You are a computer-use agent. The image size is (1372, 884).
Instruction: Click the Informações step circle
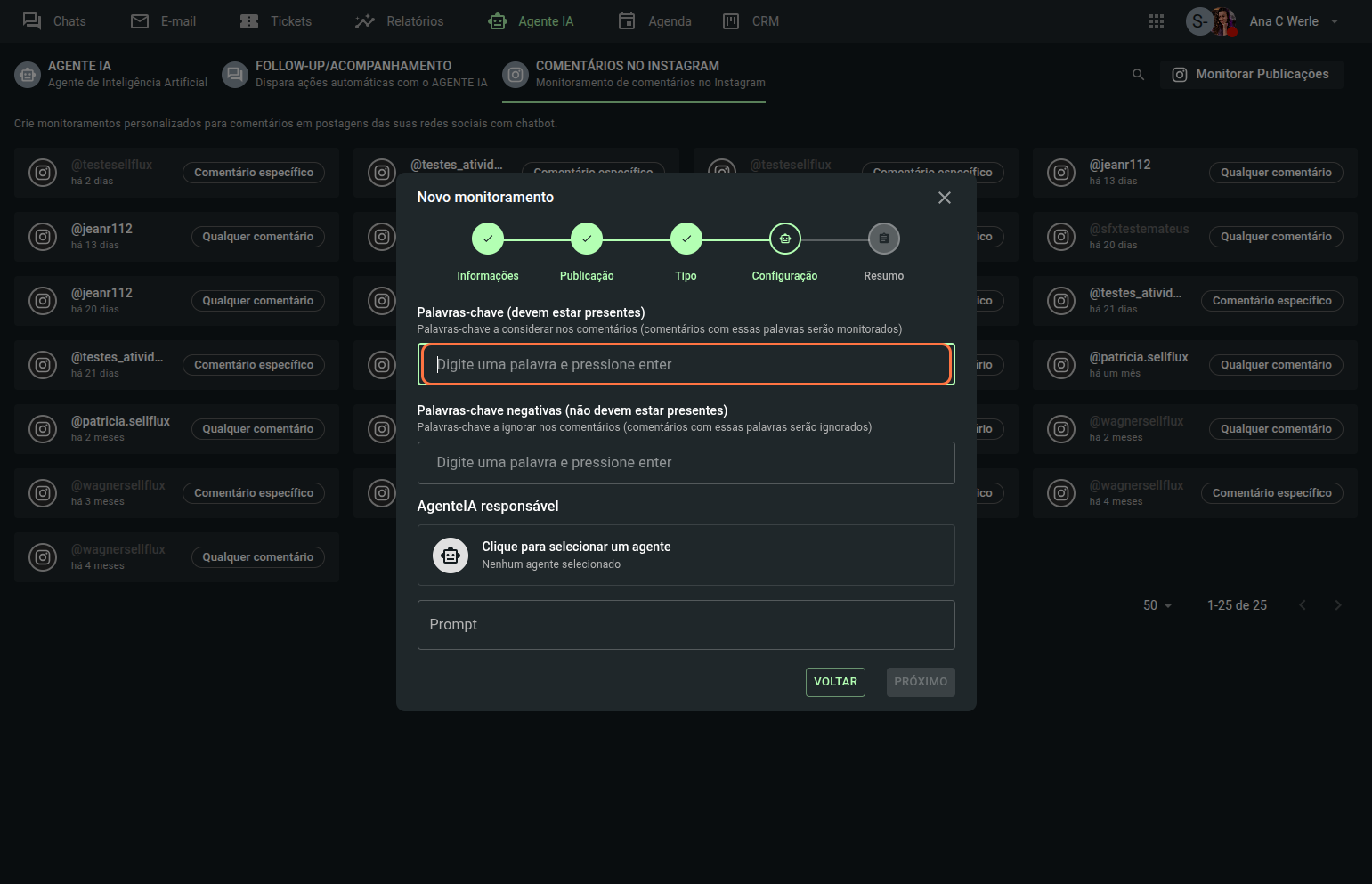point(487,239)
